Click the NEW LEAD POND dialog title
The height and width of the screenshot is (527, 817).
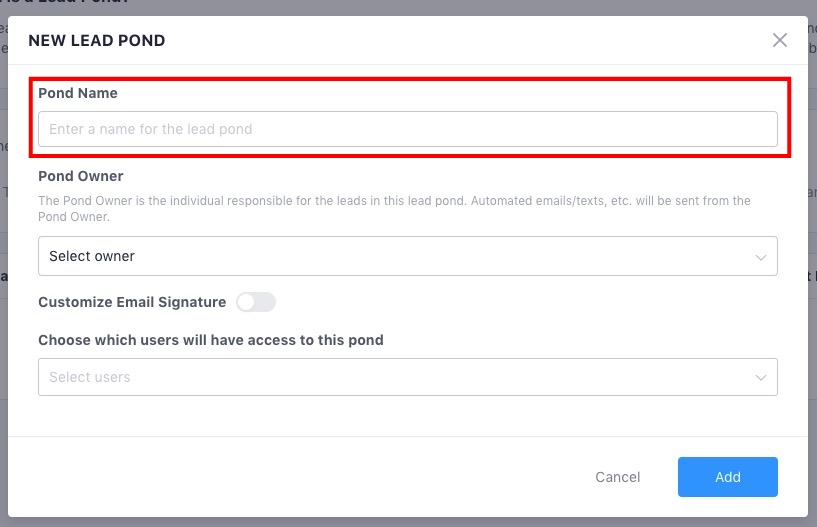(97, 41)
